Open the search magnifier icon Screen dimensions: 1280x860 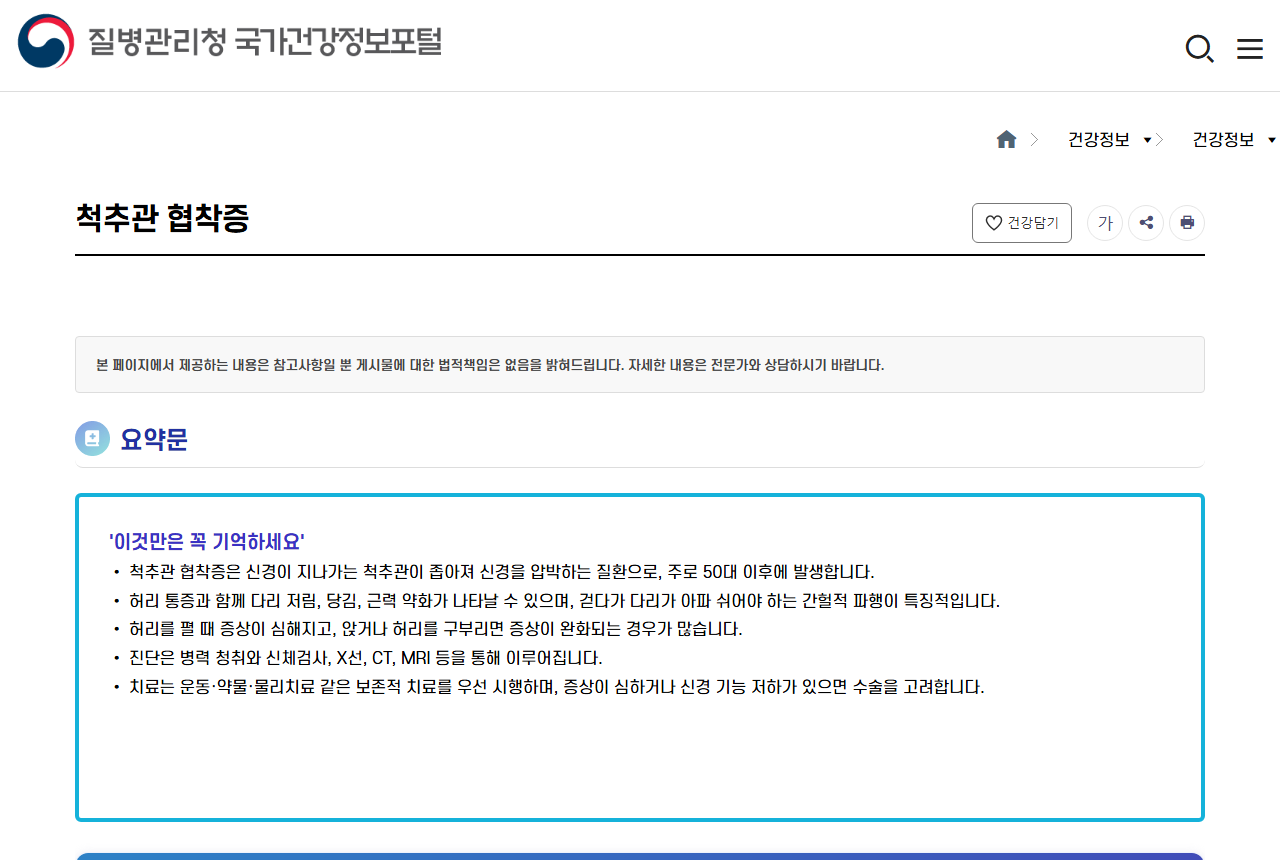point(1199,48)
